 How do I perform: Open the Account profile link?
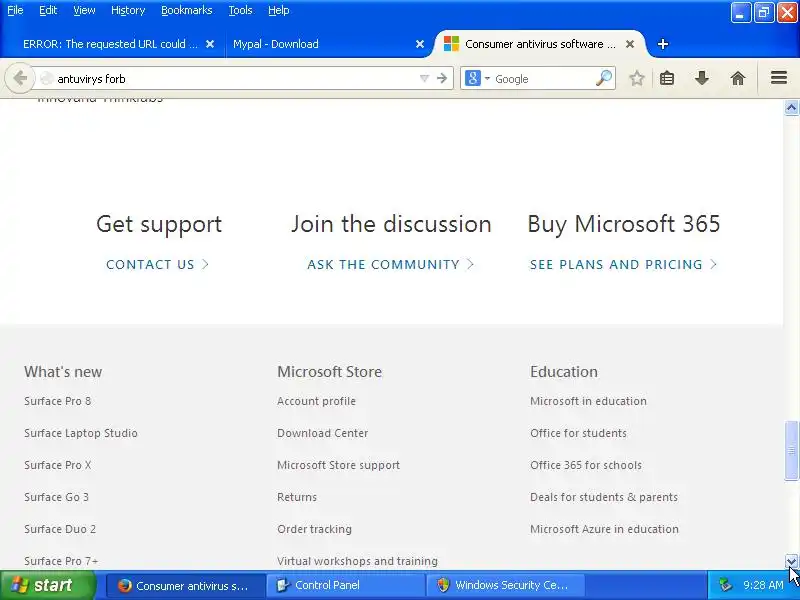tap(316, 401)
